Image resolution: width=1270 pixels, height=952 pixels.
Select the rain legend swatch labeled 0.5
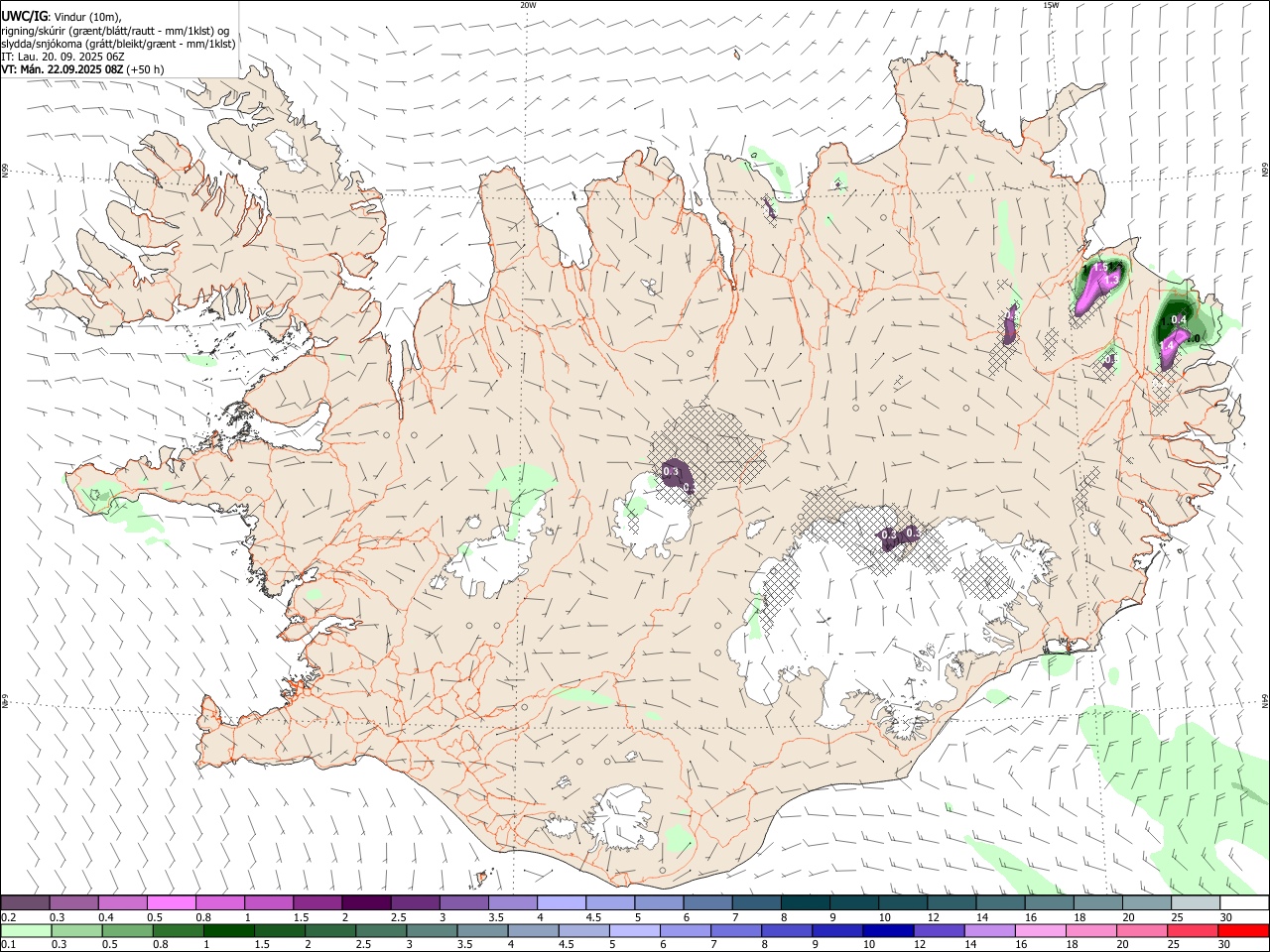pos(127,930)
